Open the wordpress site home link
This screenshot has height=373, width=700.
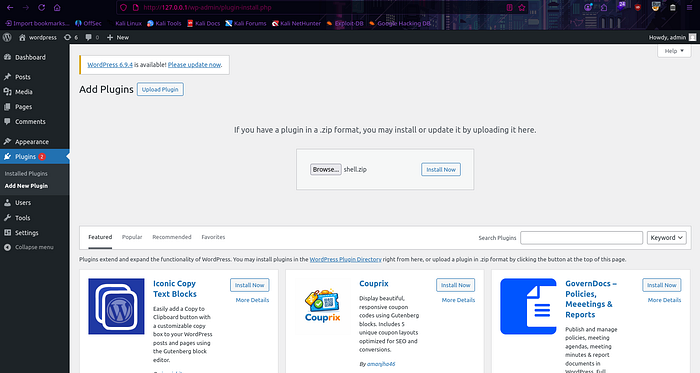[x=38, y=37]
